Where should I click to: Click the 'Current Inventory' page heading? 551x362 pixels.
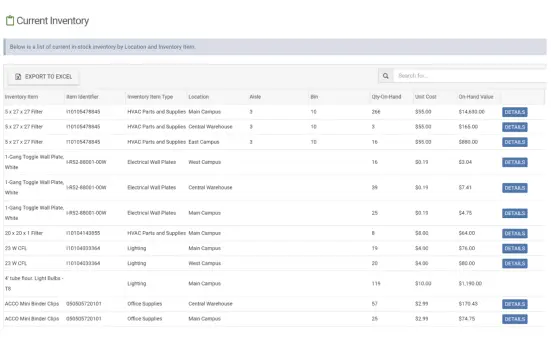coord(53,21)
